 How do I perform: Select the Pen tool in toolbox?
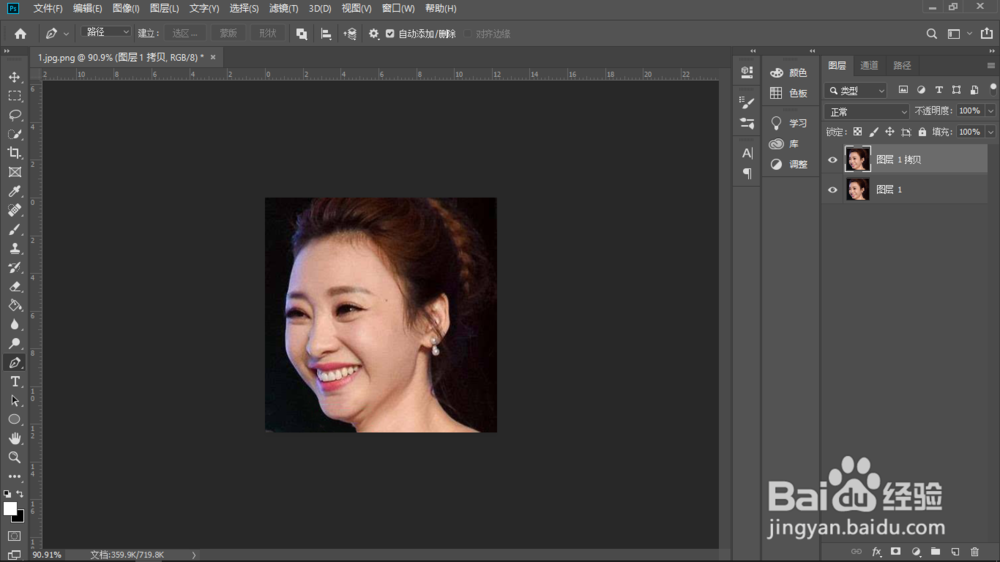[x=14, y=362]
